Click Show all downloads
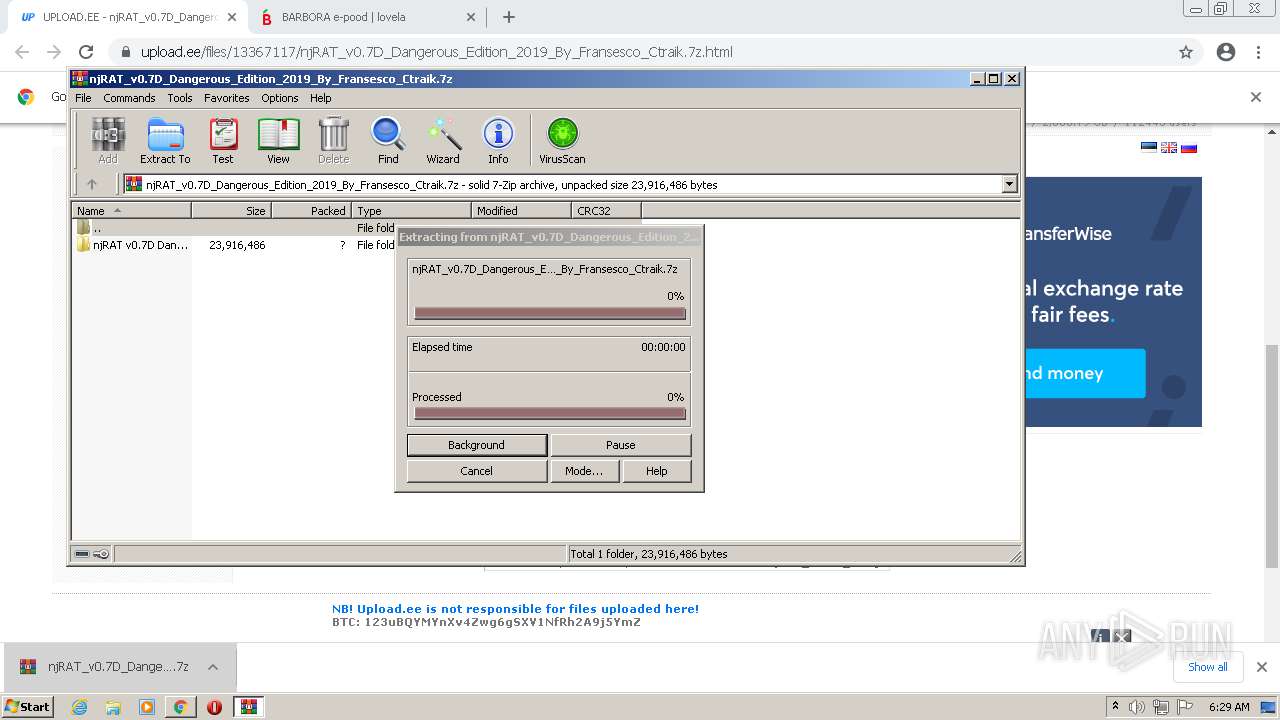 (1208, 667)
